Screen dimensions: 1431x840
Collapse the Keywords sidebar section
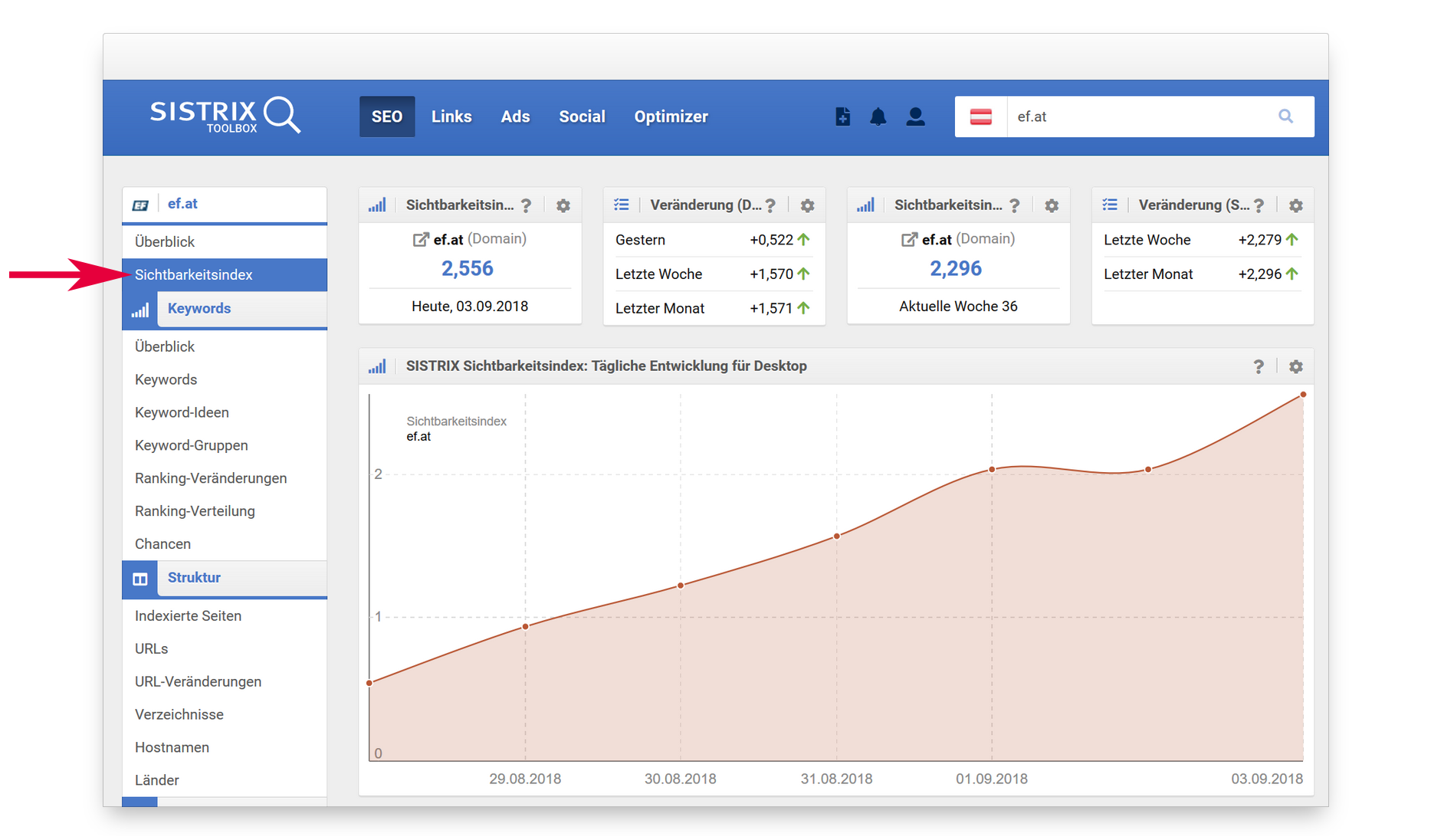pos(199,309)
